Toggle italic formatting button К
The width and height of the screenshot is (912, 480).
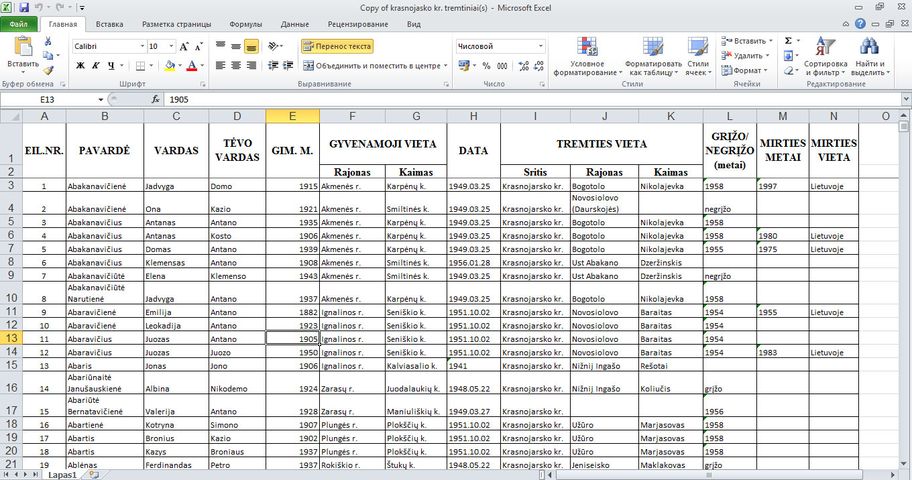point(97,66)
